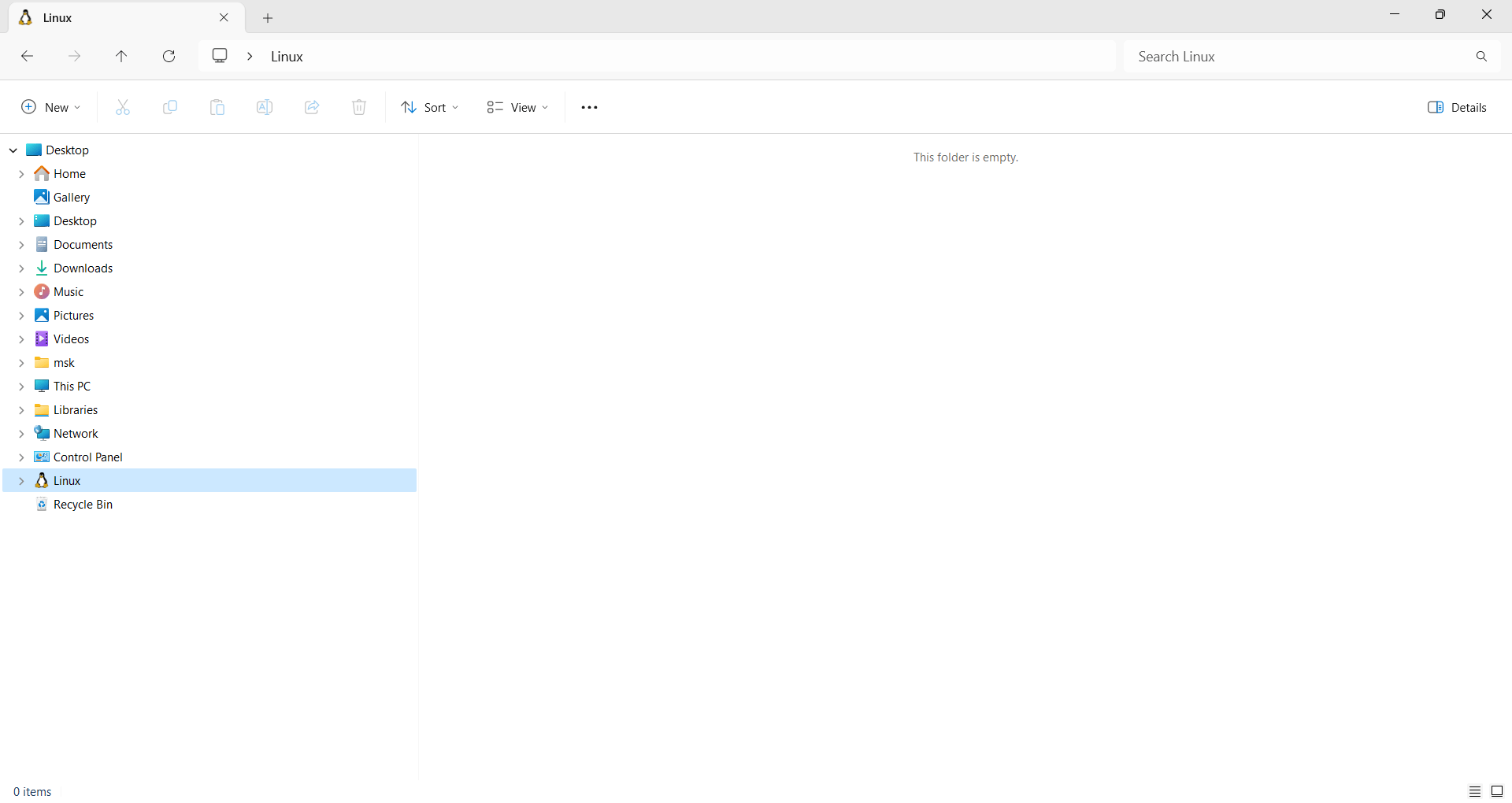Open the New button menu
The width and height of the screenshot is (1512, 803).
pyautogui.click(x=50, y=107)
